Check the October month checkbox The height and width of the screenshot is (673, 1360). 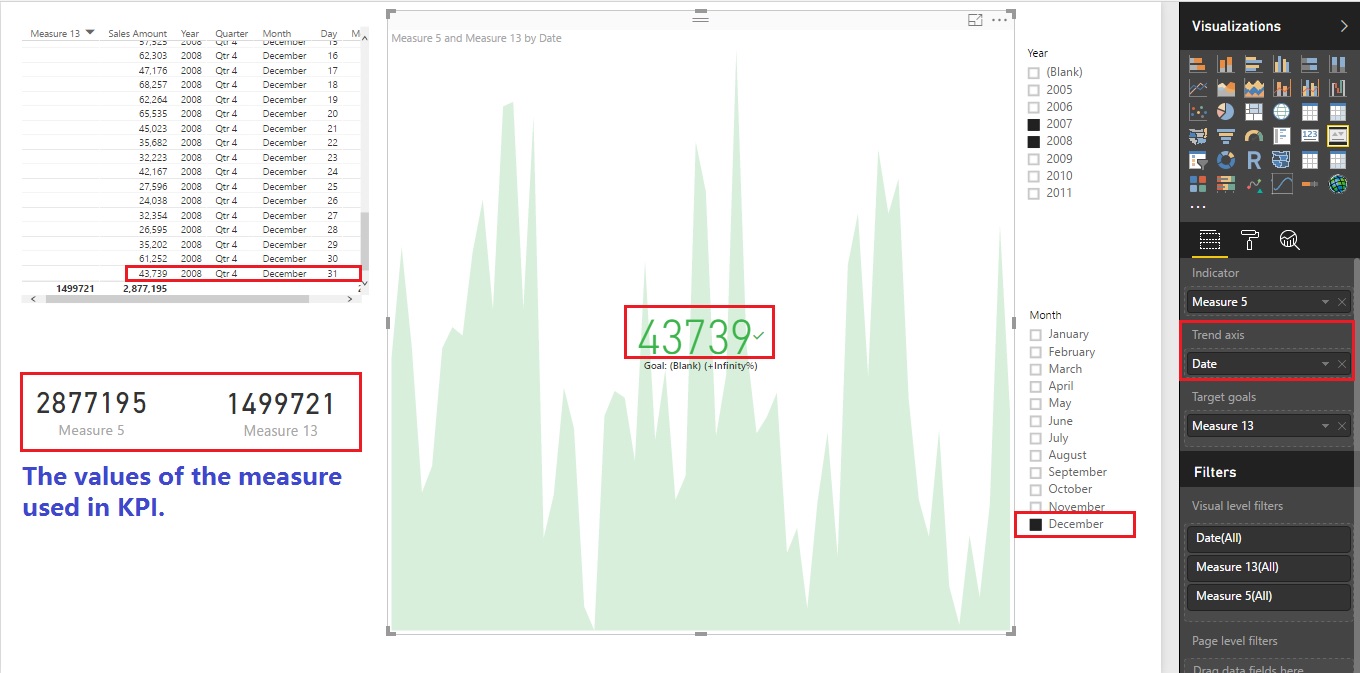click(x=1036, y=489)
